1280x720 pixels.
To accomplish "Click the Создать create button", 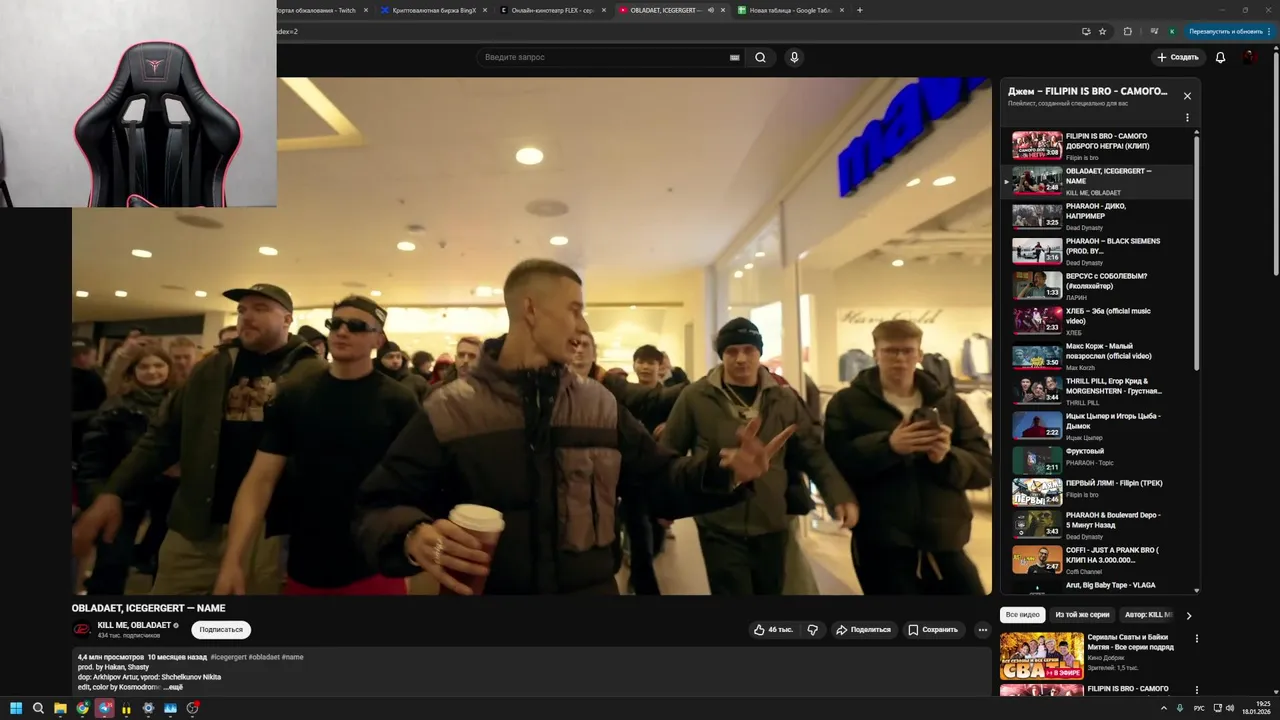I will click(1177, 57).
